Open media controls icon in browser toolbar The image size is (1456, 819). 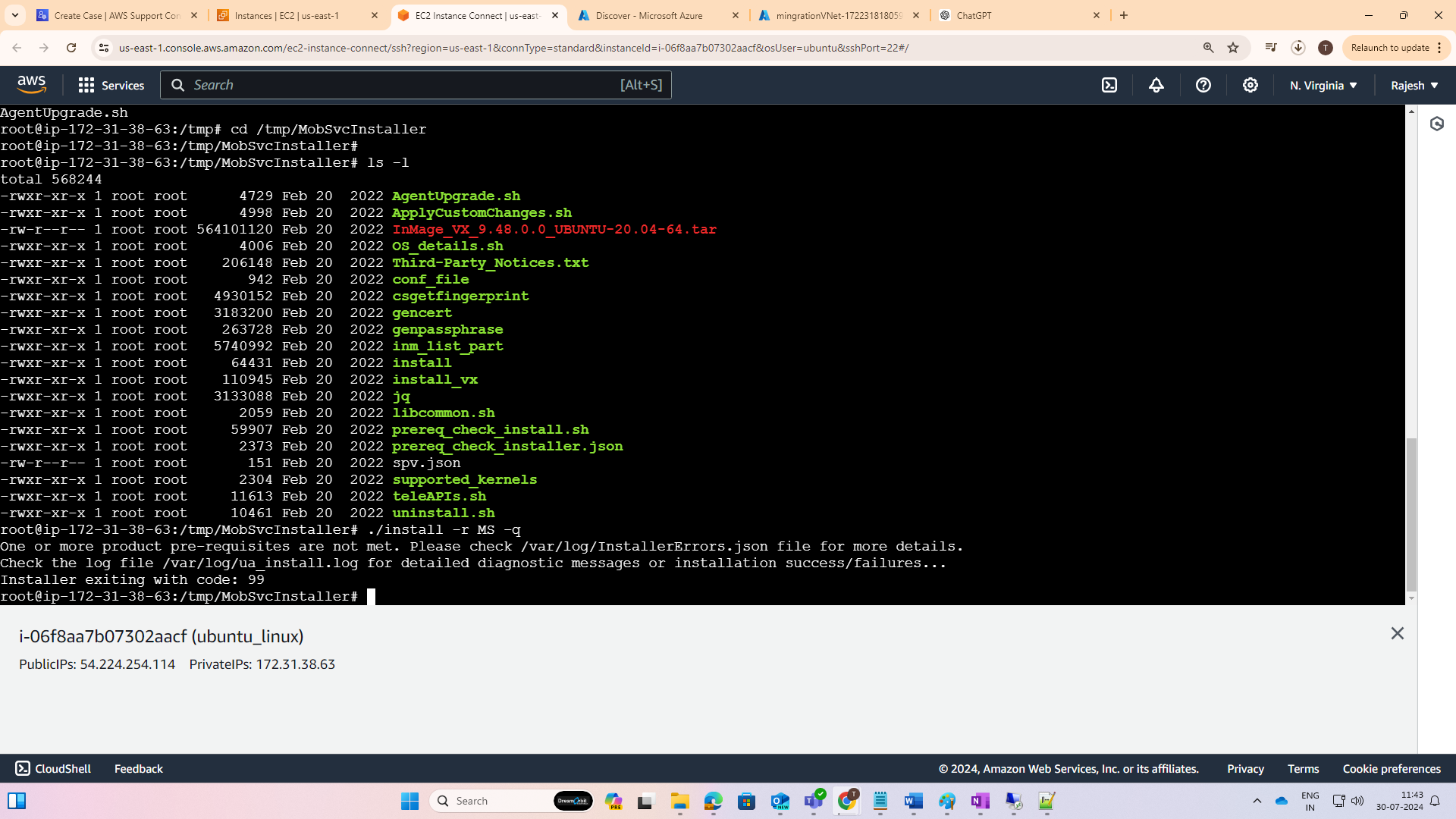click(x=1271, y=47)
